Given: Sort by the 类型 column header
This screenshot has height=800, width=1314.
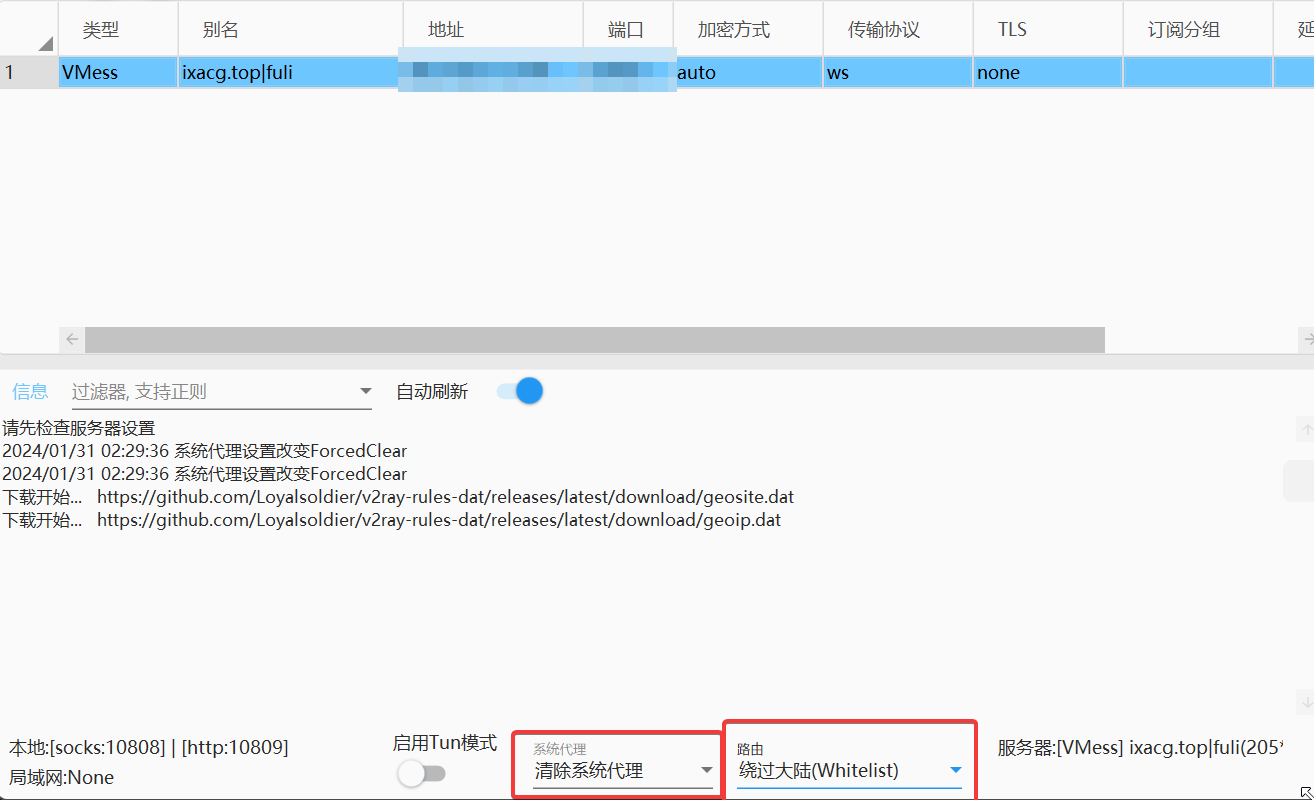Looking at the screenshot, I should click(100, 30).
